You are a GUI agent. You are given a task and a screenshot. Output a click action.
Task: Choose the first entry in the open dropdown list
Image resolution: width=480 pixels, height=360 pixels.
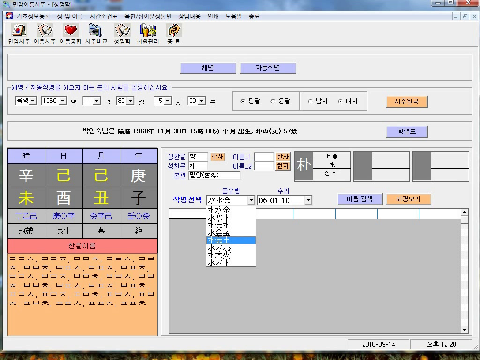tap(231, 210)
